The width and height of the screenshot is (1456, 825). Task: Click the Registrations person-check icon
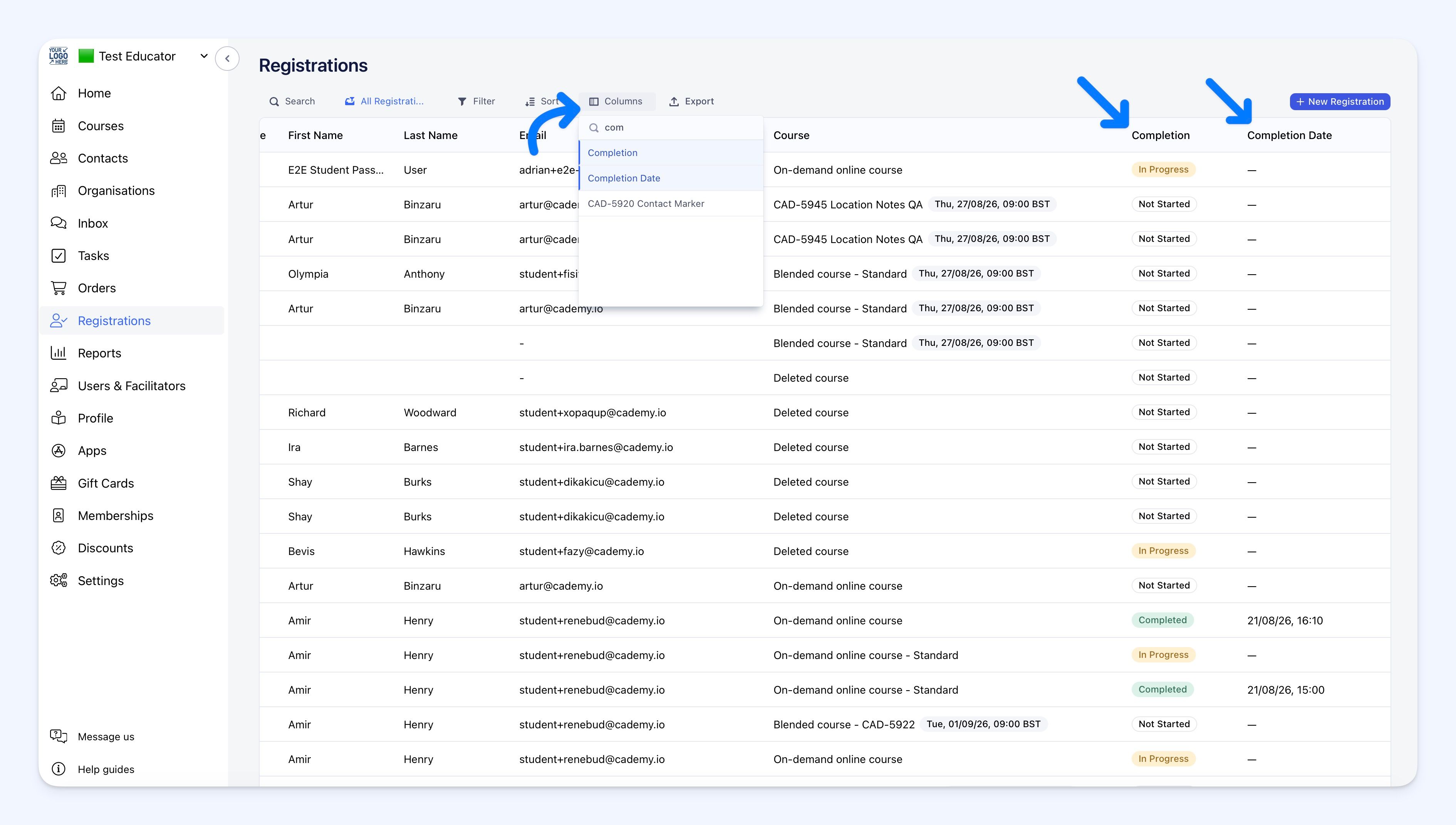(x=58, y=321)
